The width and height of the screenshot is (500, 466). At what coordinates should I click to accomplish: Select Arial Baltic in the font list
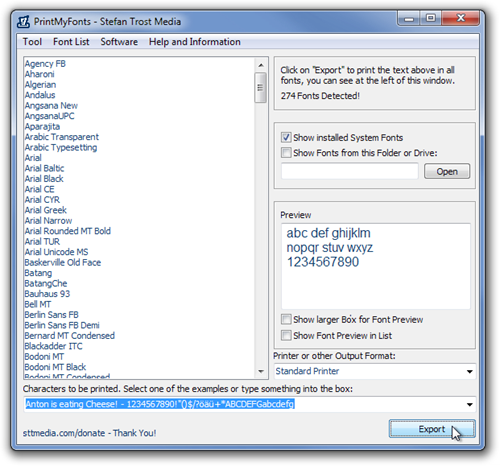point(44,168)
